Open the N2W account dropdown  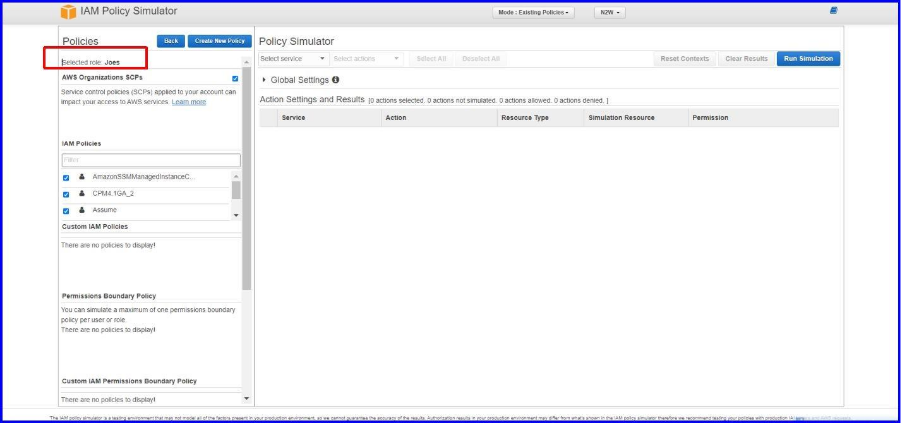609,13
